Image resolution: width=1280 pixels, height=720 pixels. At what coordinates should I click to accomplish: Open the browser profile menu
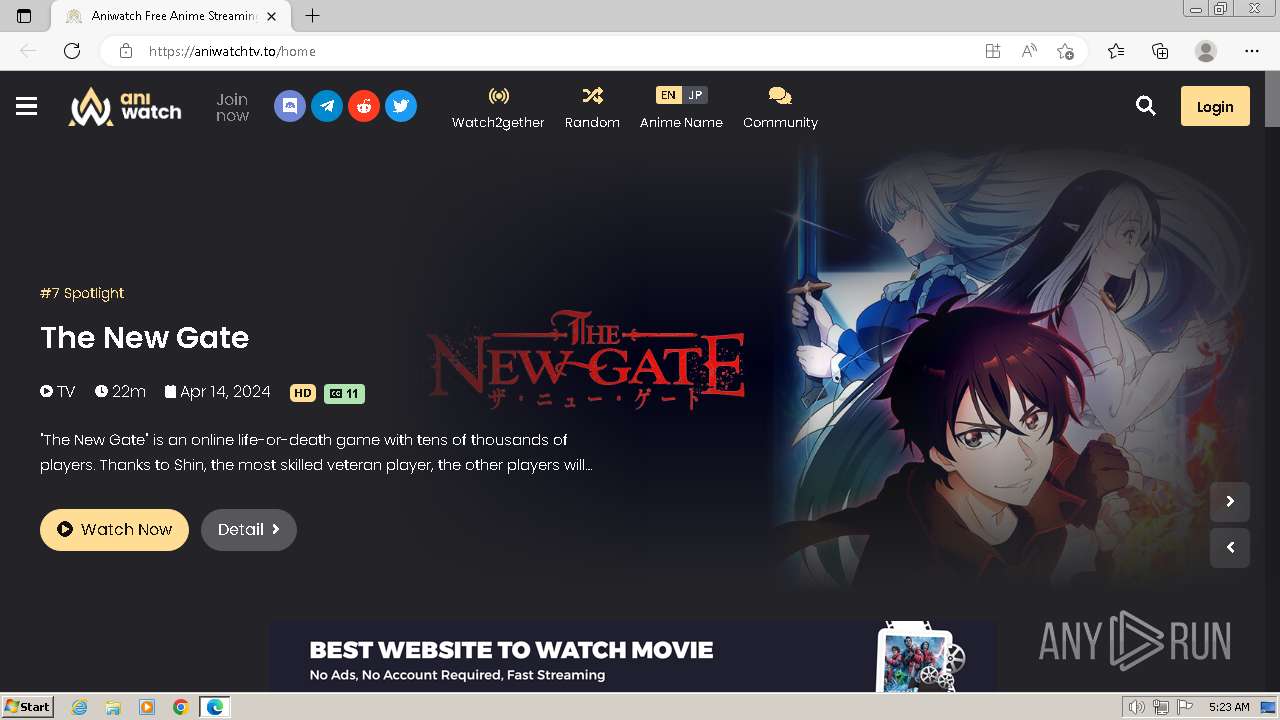coord(1206,51)
